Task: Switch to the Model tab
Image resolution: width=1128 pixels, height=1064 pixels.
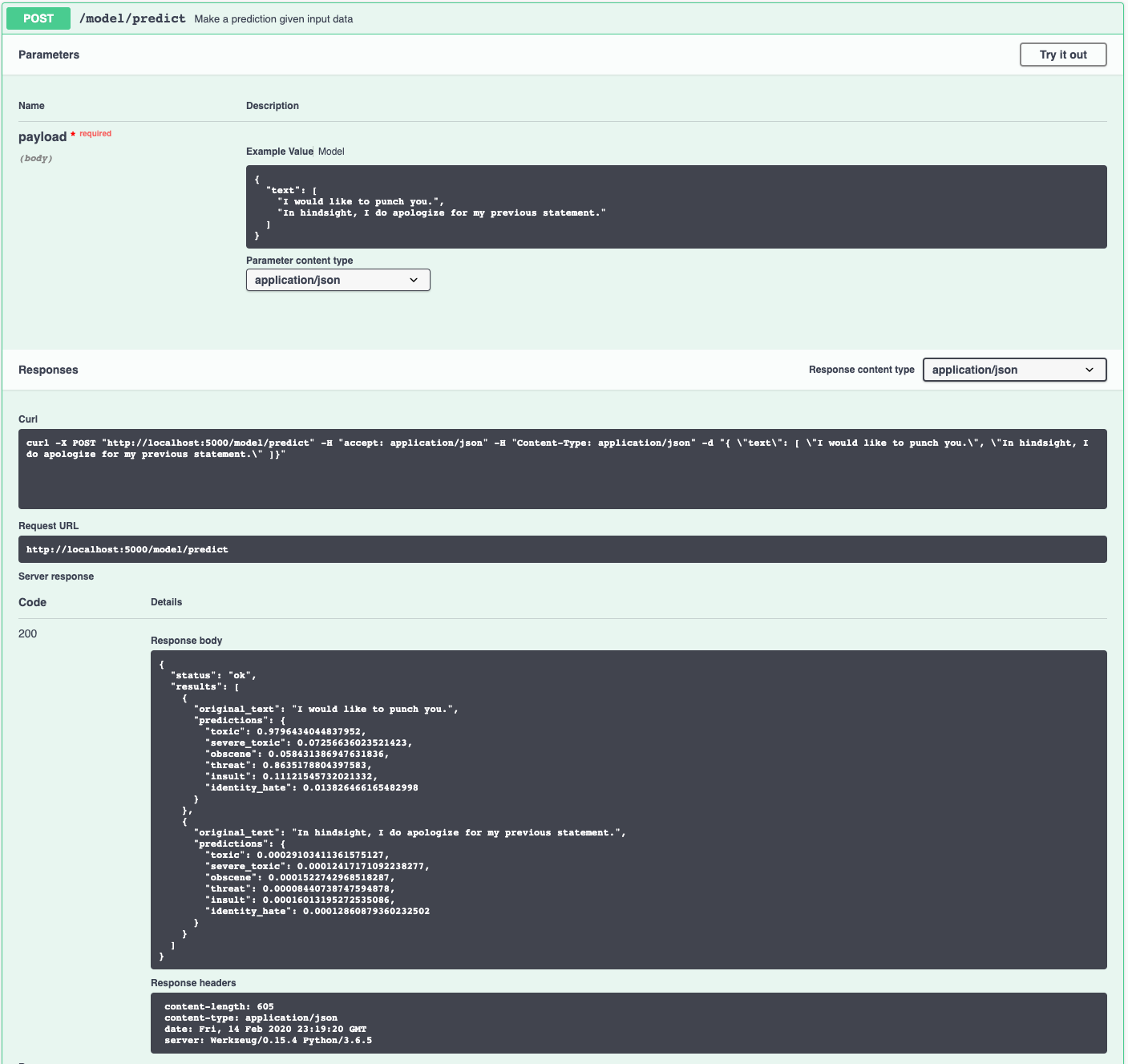Action: [331, 152]
